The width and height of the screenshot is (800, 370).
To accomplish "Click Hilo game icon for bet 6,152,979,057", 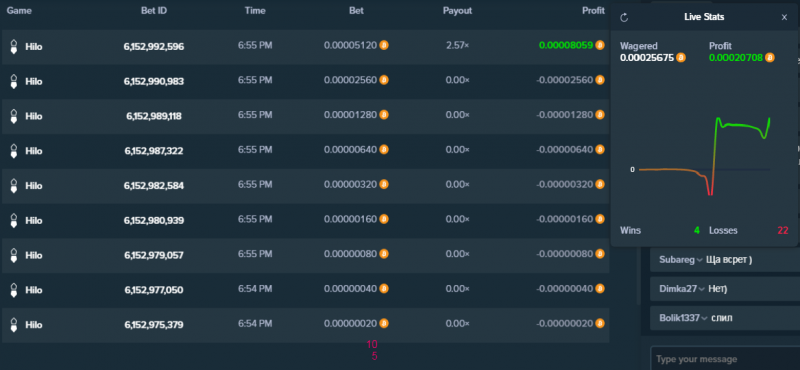I will pyautogui.click(x=14, y=255).
